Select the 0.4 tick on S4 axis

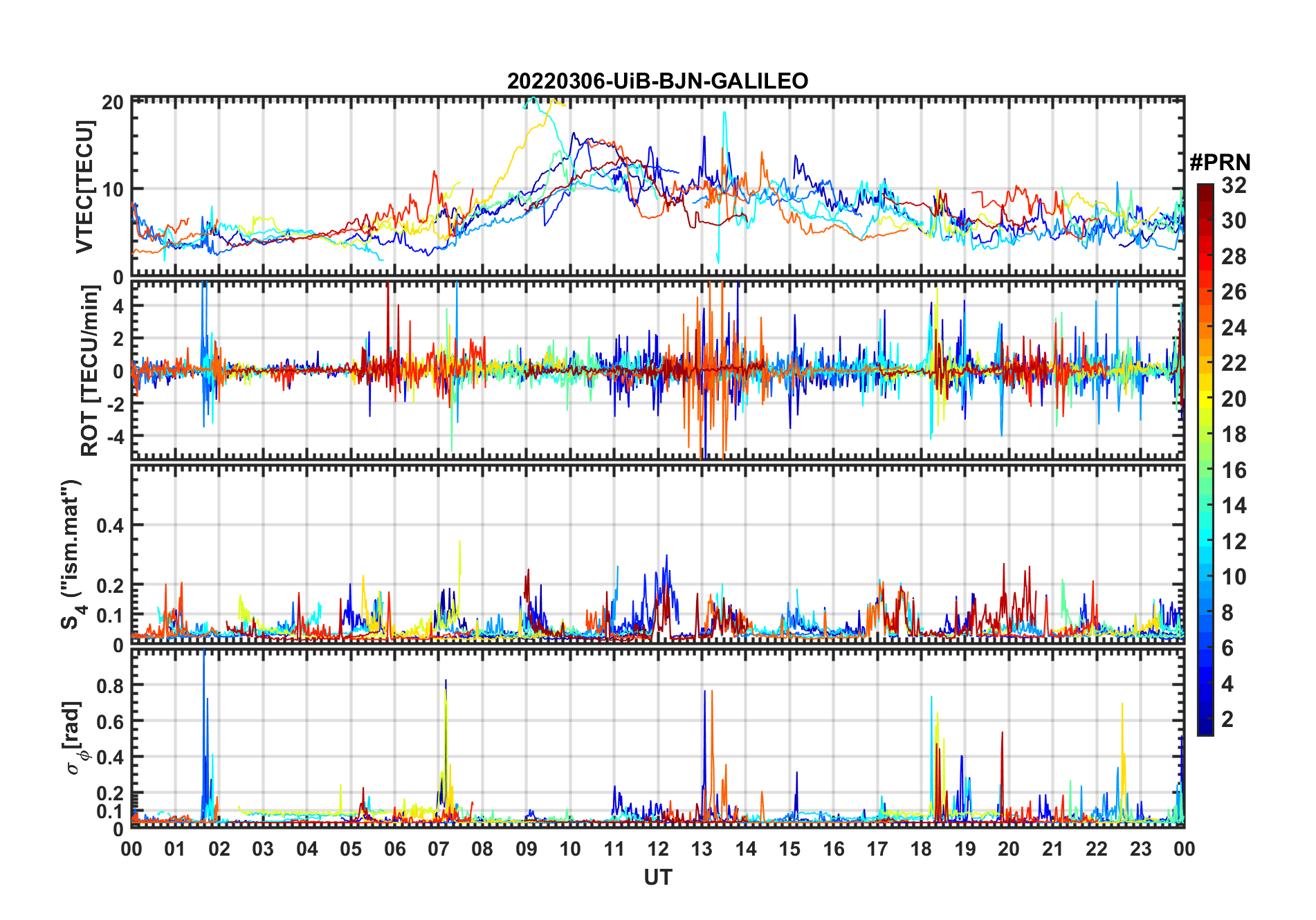pyautogui.click(x=111, y=526)
